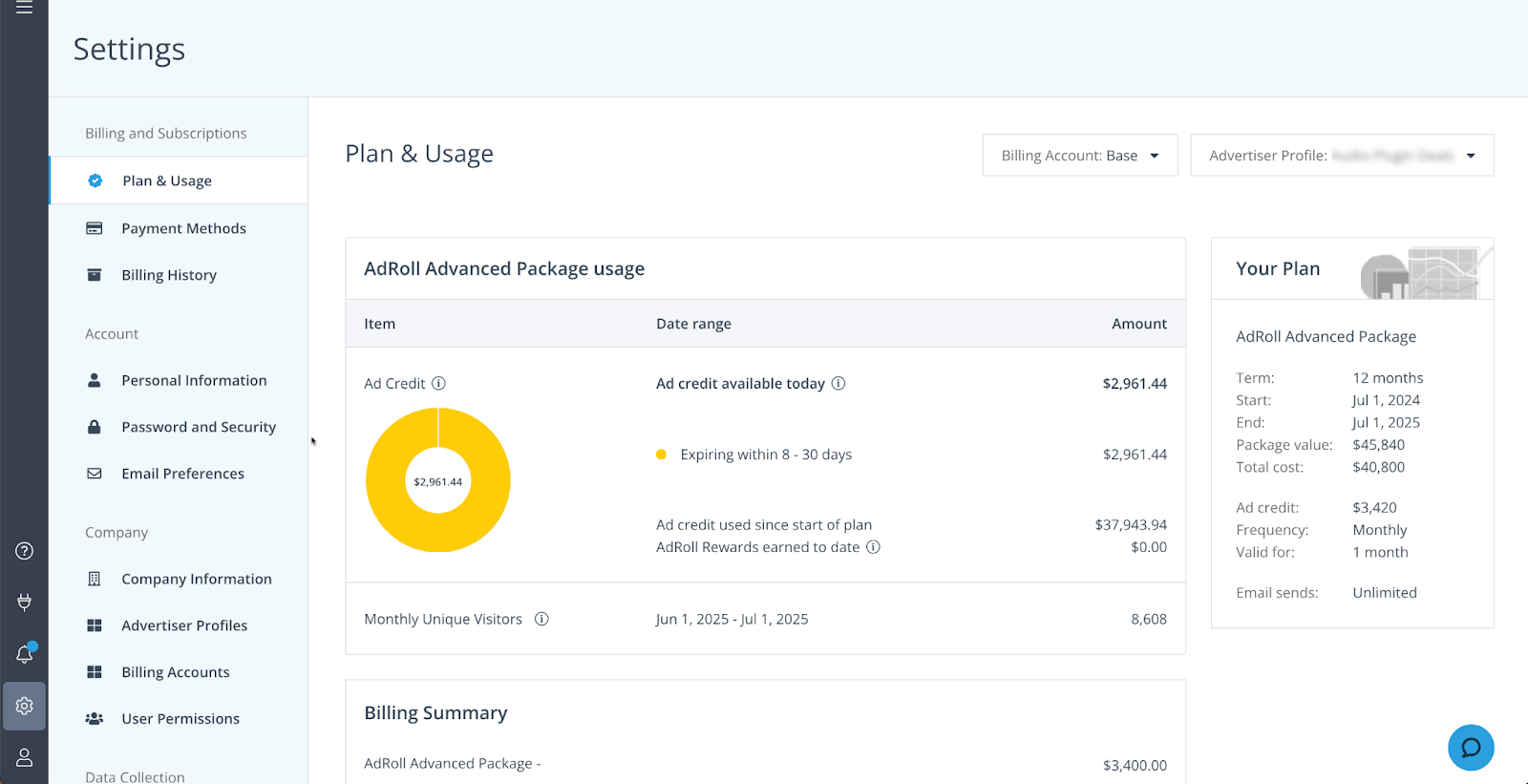Click info icon beside Monthly Unique Visitors
Screen dimensions: 1528x784
pyautogui.click(x=541, y=619)
